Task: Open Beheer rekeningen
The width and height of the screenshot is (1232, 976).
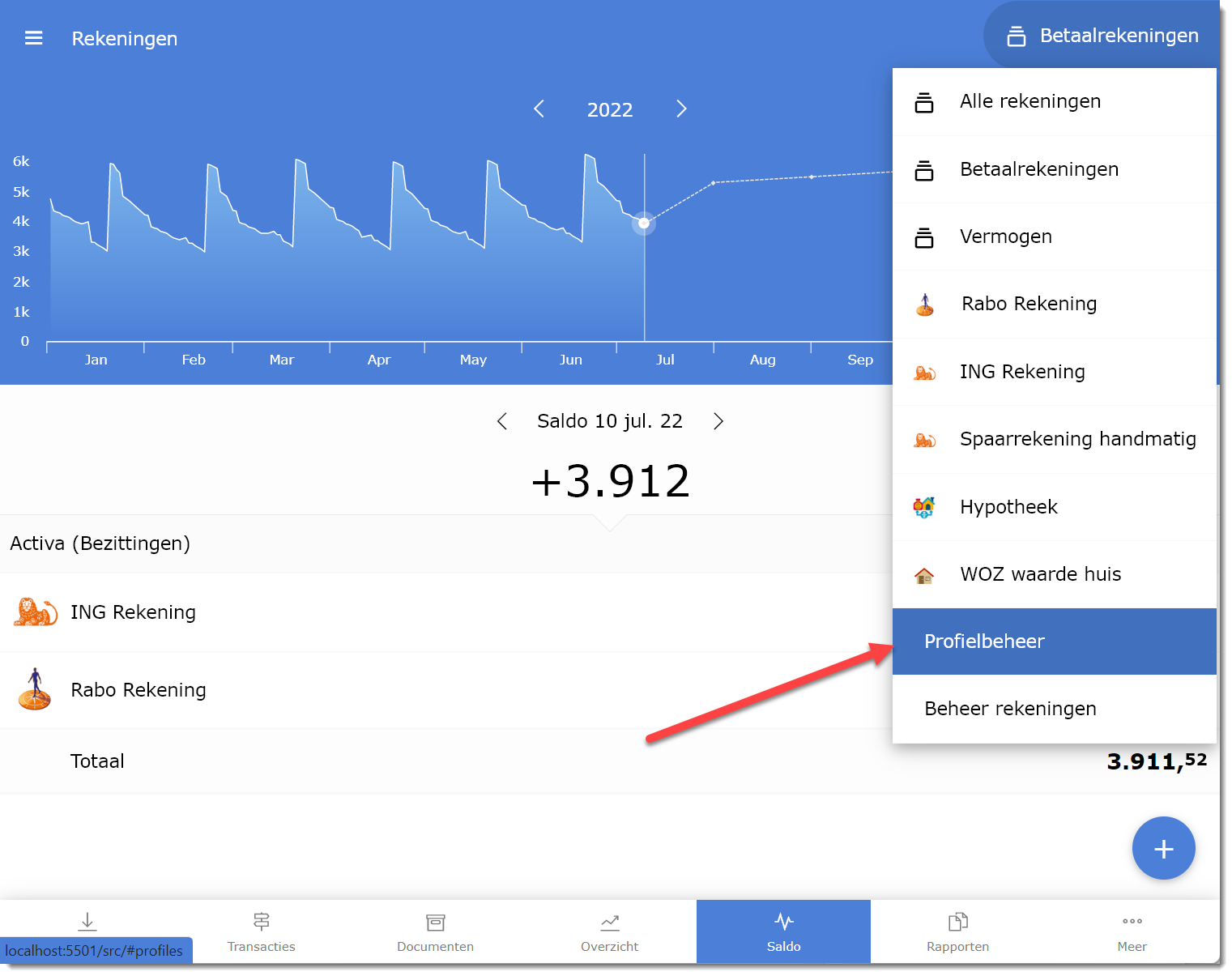Action: pyautogui.click(x=1055, y=709)
